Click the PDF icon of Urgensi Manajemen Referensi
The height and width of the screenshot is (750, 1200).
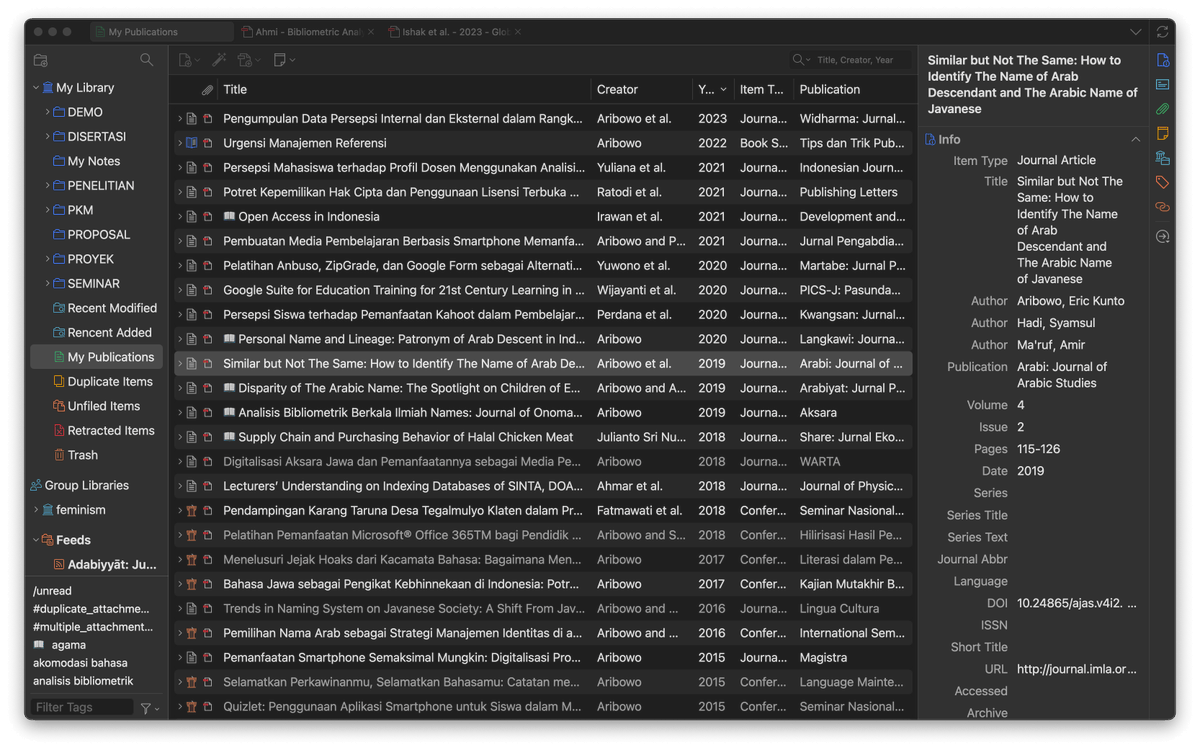[208, 143]
